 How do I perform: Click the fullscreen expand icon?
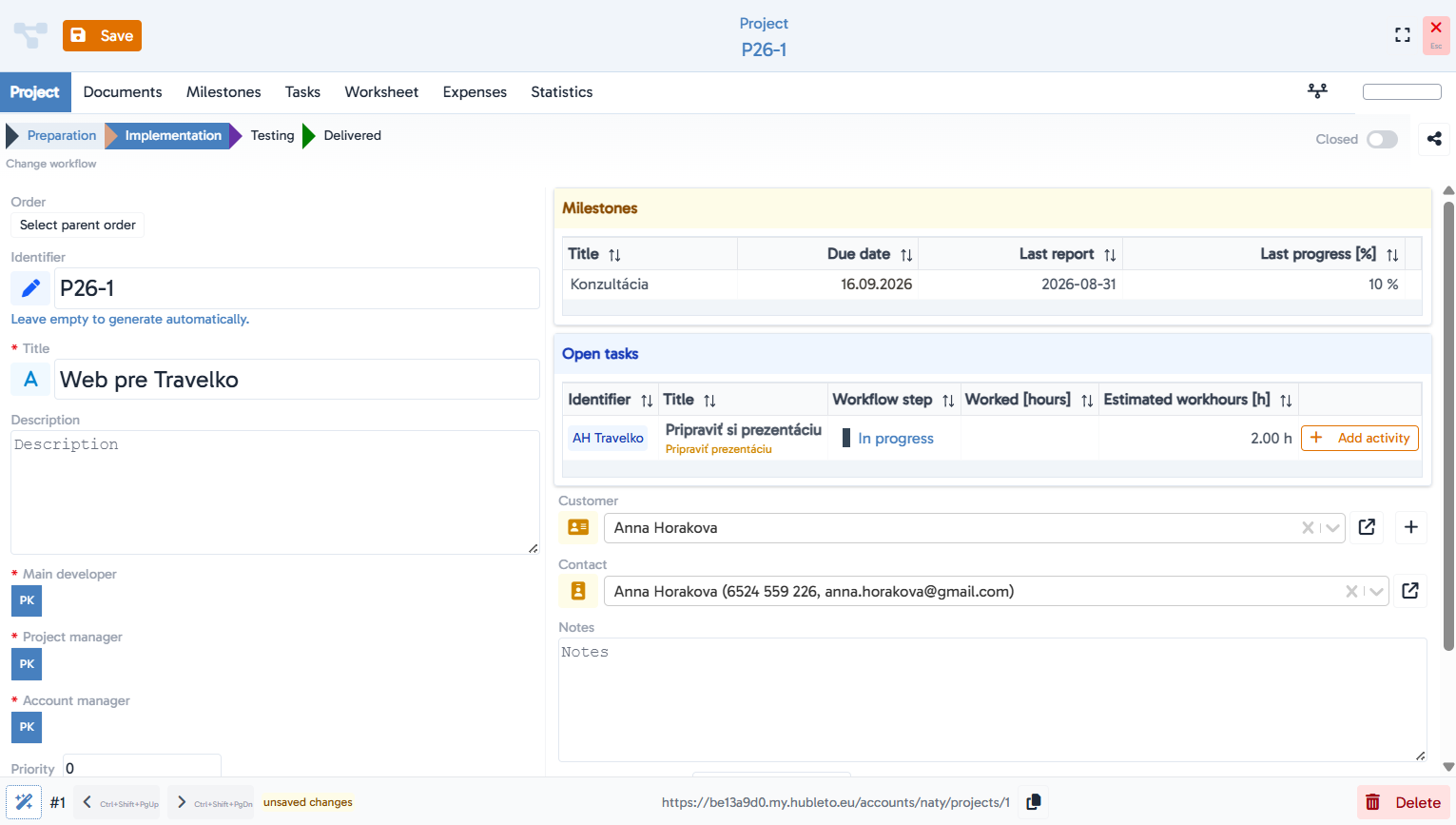1403,35
